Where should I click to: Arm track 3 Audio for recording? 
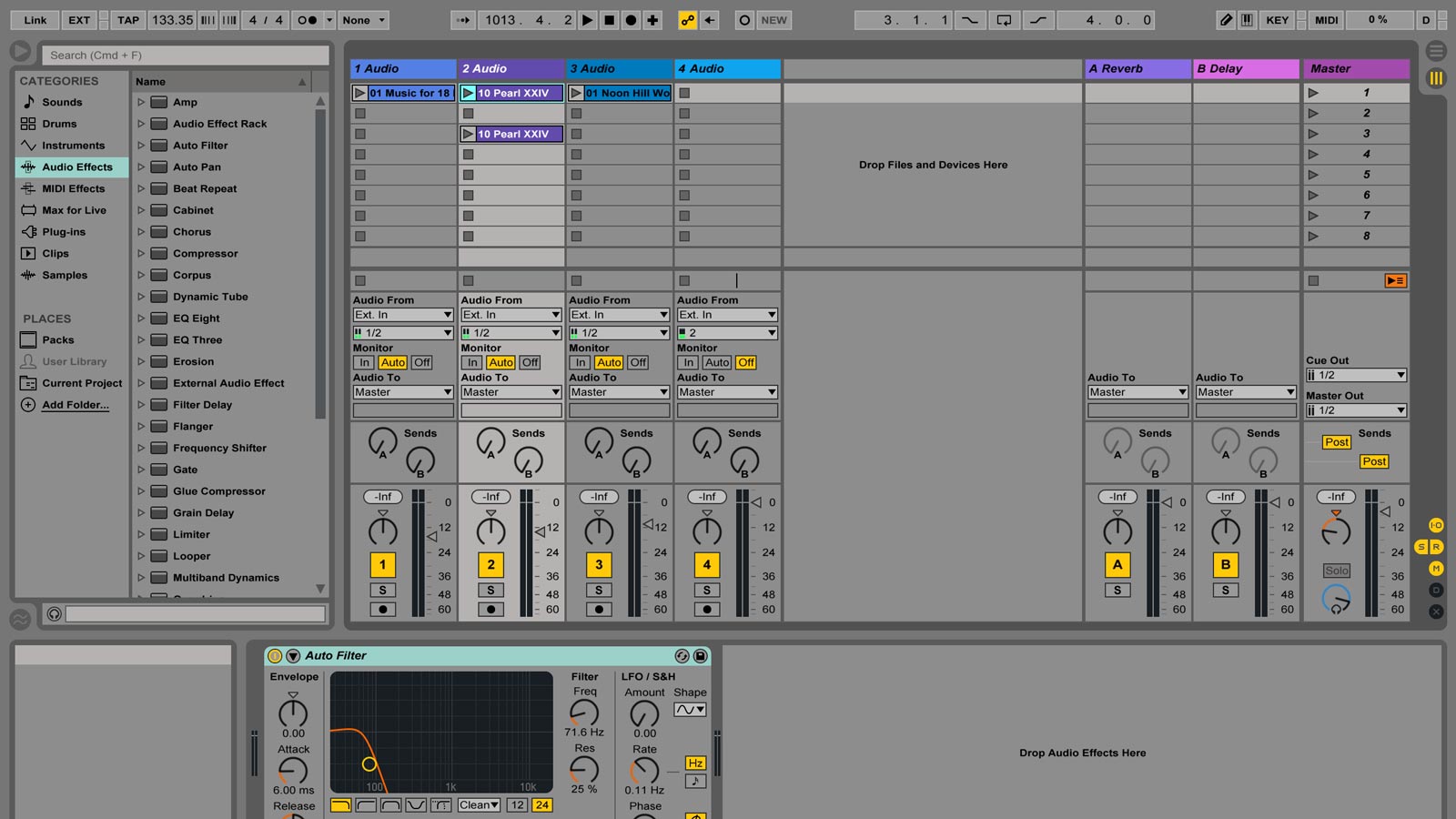599,610
